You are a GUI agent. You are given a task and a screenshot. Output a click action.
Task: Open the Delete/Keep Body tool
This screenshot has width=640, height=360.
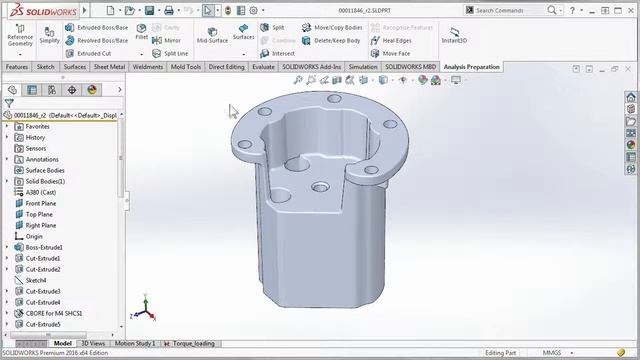pos(331,40)
